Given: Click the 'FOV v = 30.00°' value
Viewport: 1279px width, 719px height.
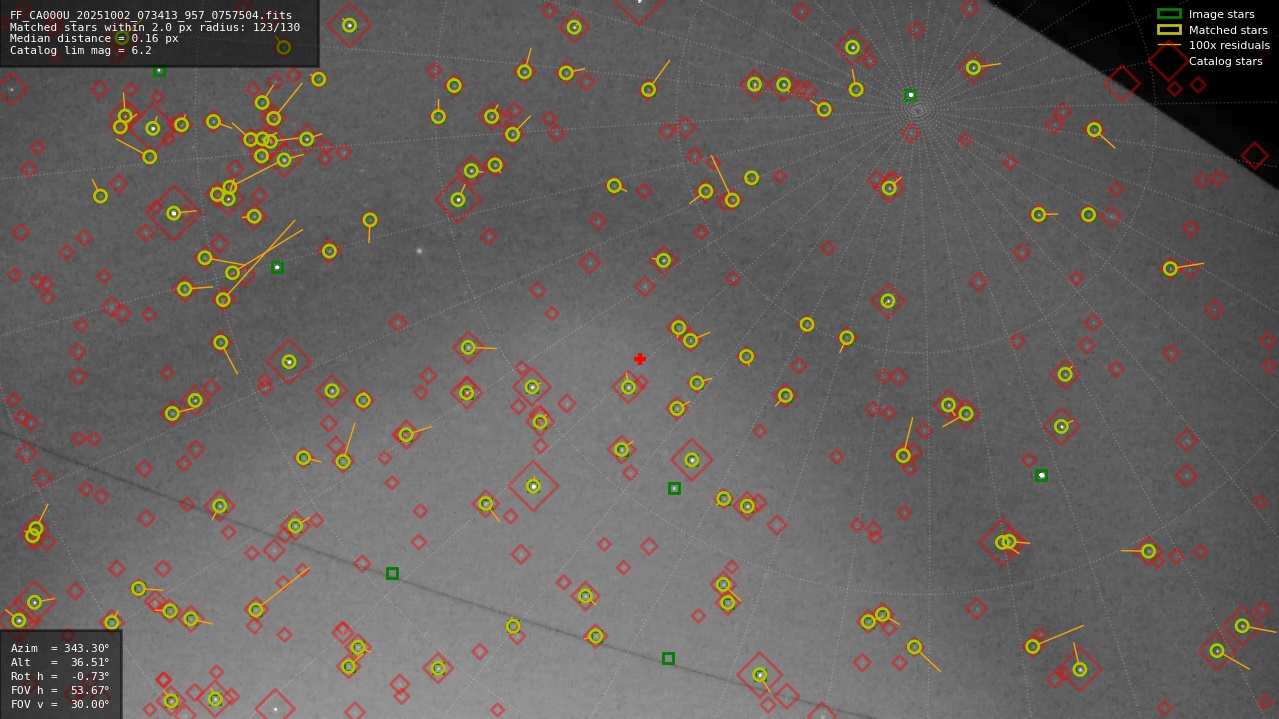Looking at the screenshot, I should (60, 704).
